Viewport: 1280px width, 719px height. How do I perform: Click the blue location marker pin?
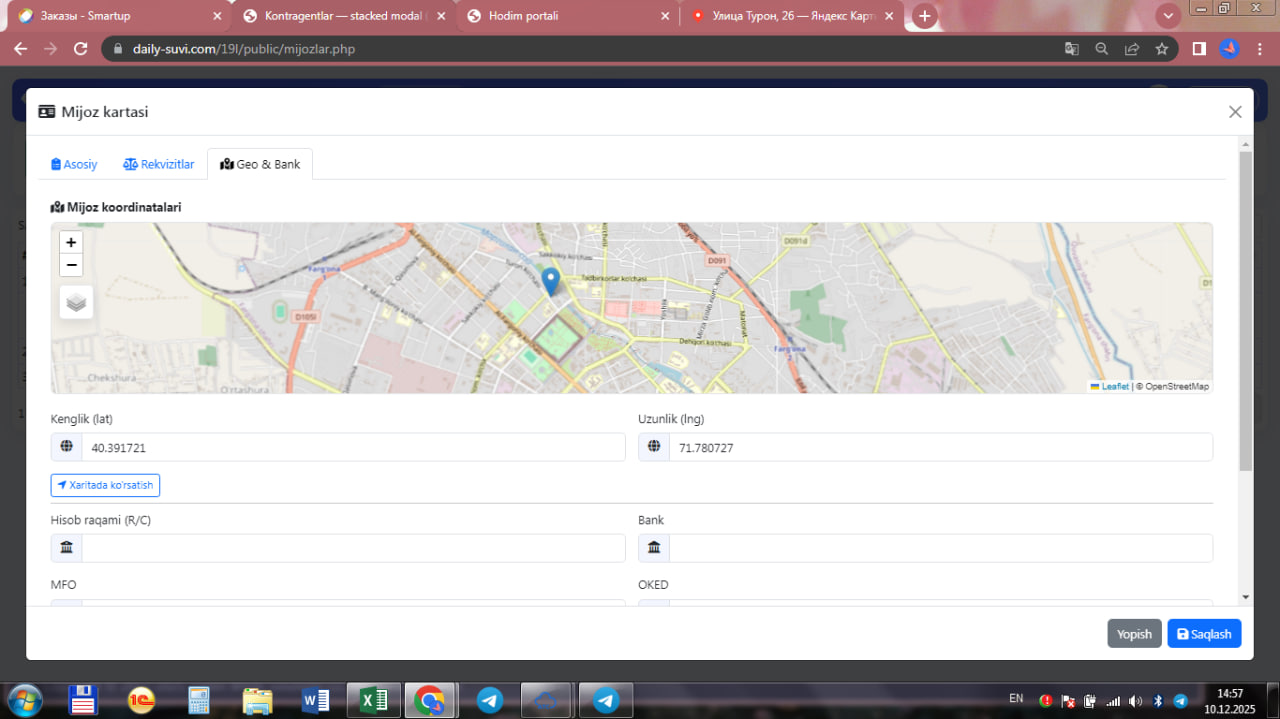550,280
